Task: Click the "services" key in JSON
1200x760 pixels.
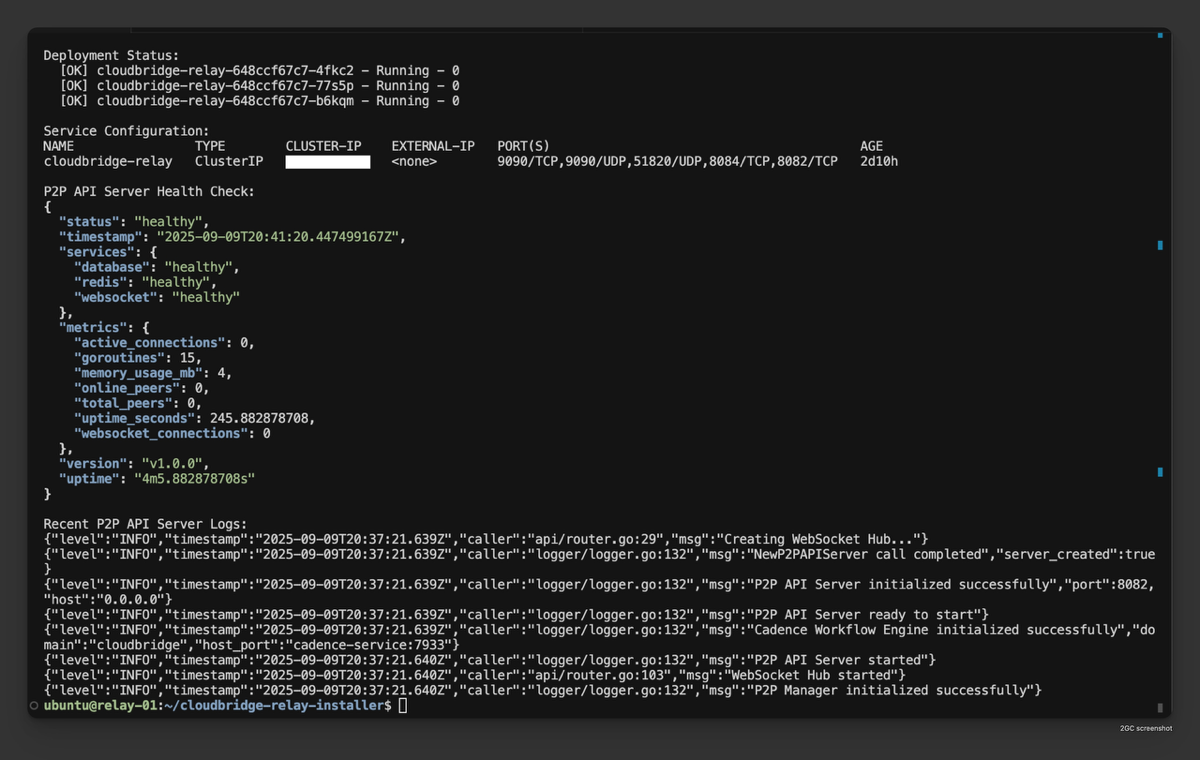Action: pos(96,252)
